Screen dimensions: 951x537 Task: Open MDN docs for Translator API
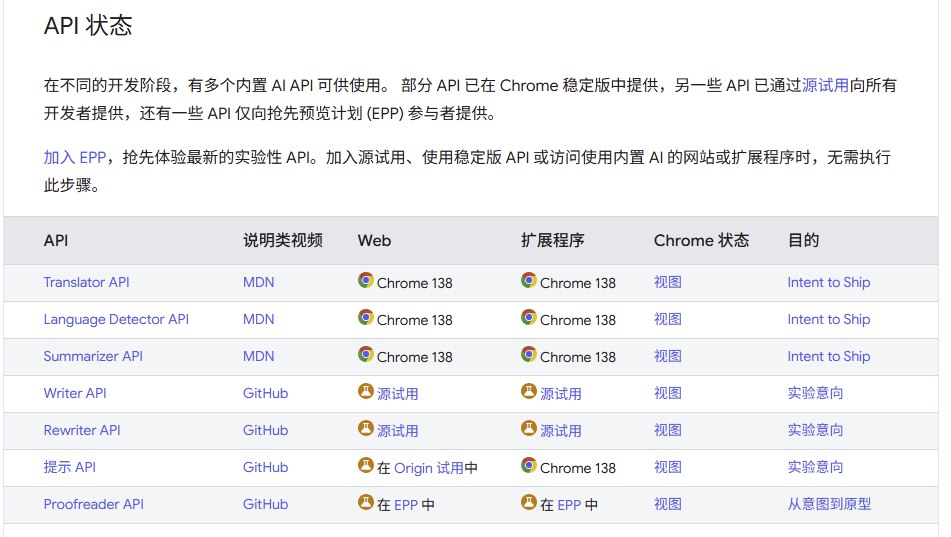tap(258, 282)
